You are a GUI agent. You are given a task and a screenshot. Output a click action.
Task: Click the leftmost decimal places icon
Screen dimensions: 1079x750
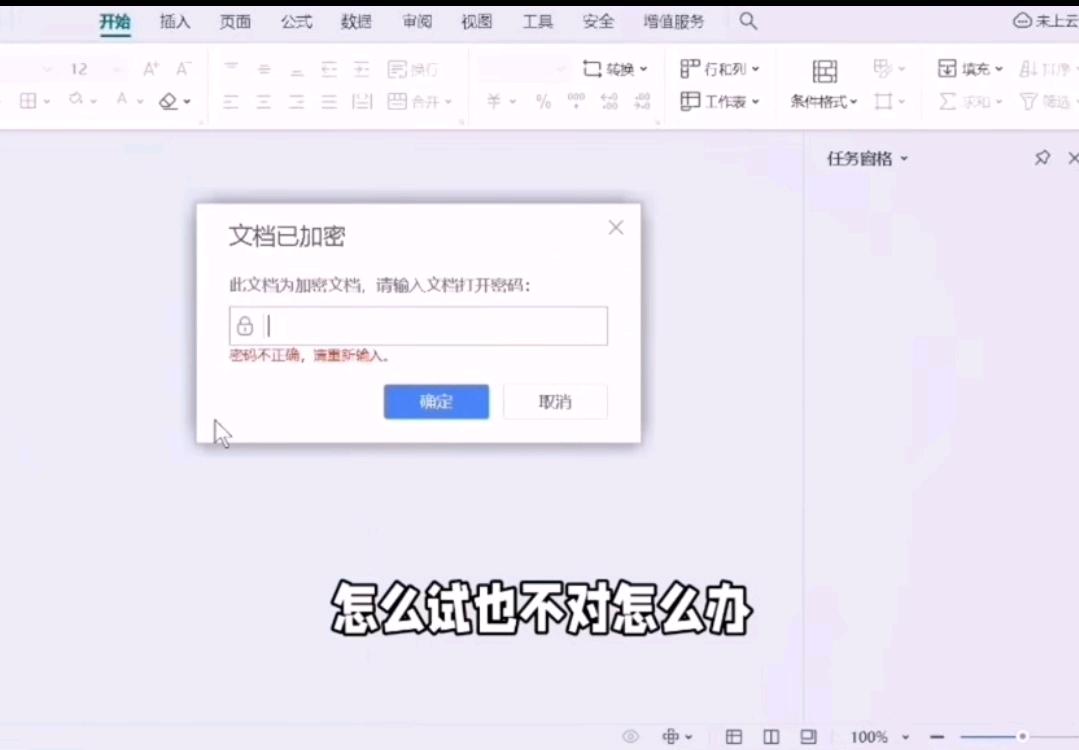(609, 102)
